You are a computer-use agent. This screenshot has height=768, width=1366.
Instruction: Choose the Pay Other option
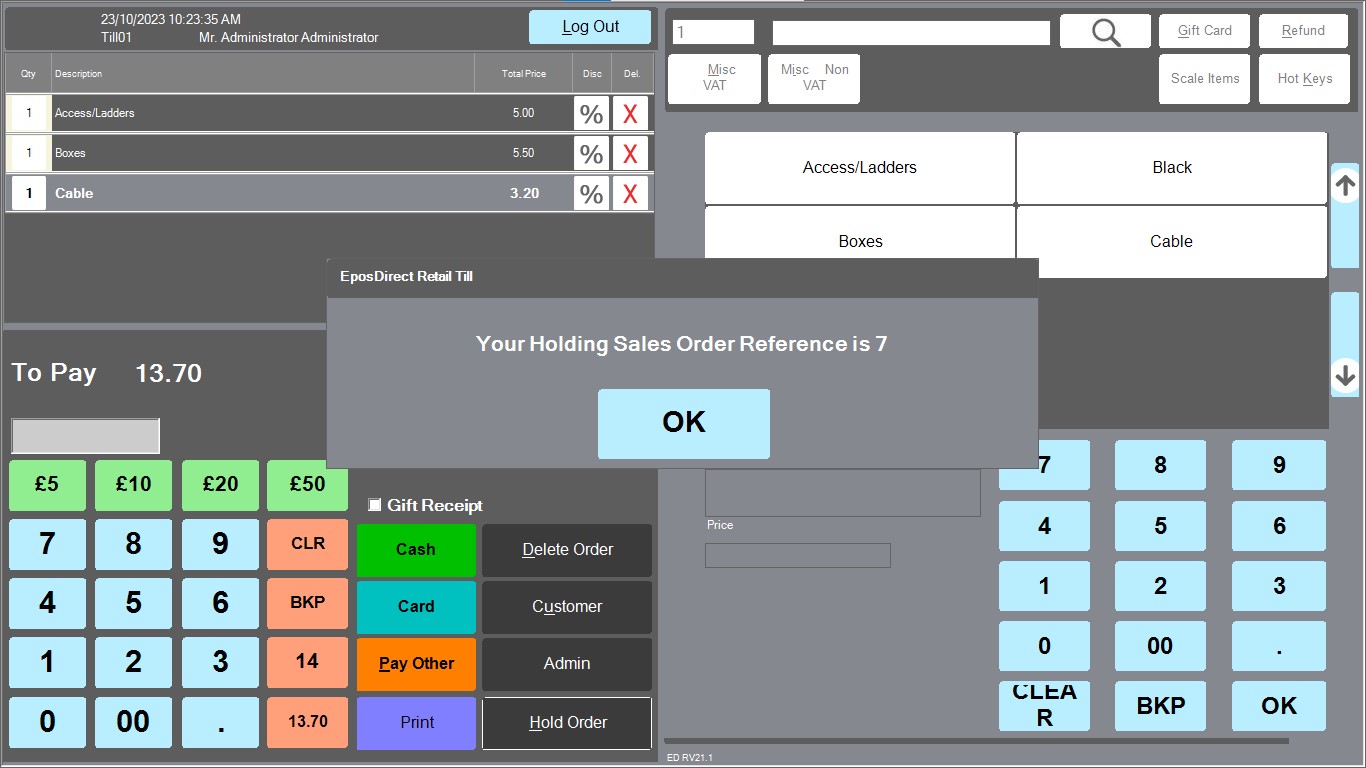coord(416,664)
